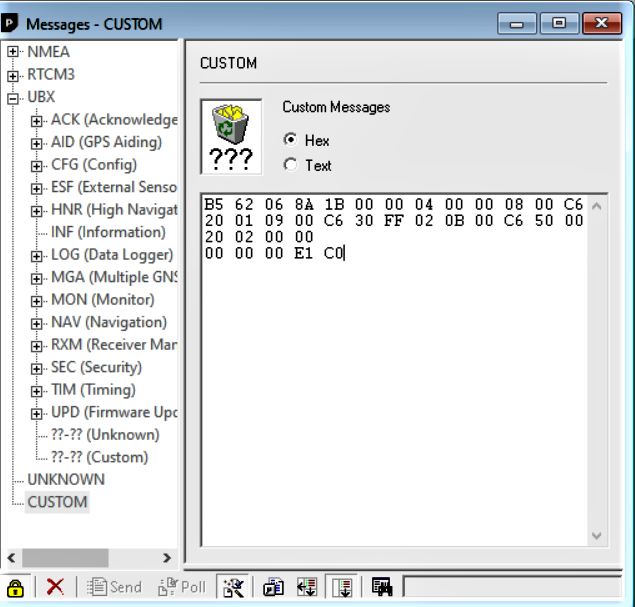This screenshot has height=607, width=635.
Task: Expand the CFG (Config) node
Action: (37, 165)
